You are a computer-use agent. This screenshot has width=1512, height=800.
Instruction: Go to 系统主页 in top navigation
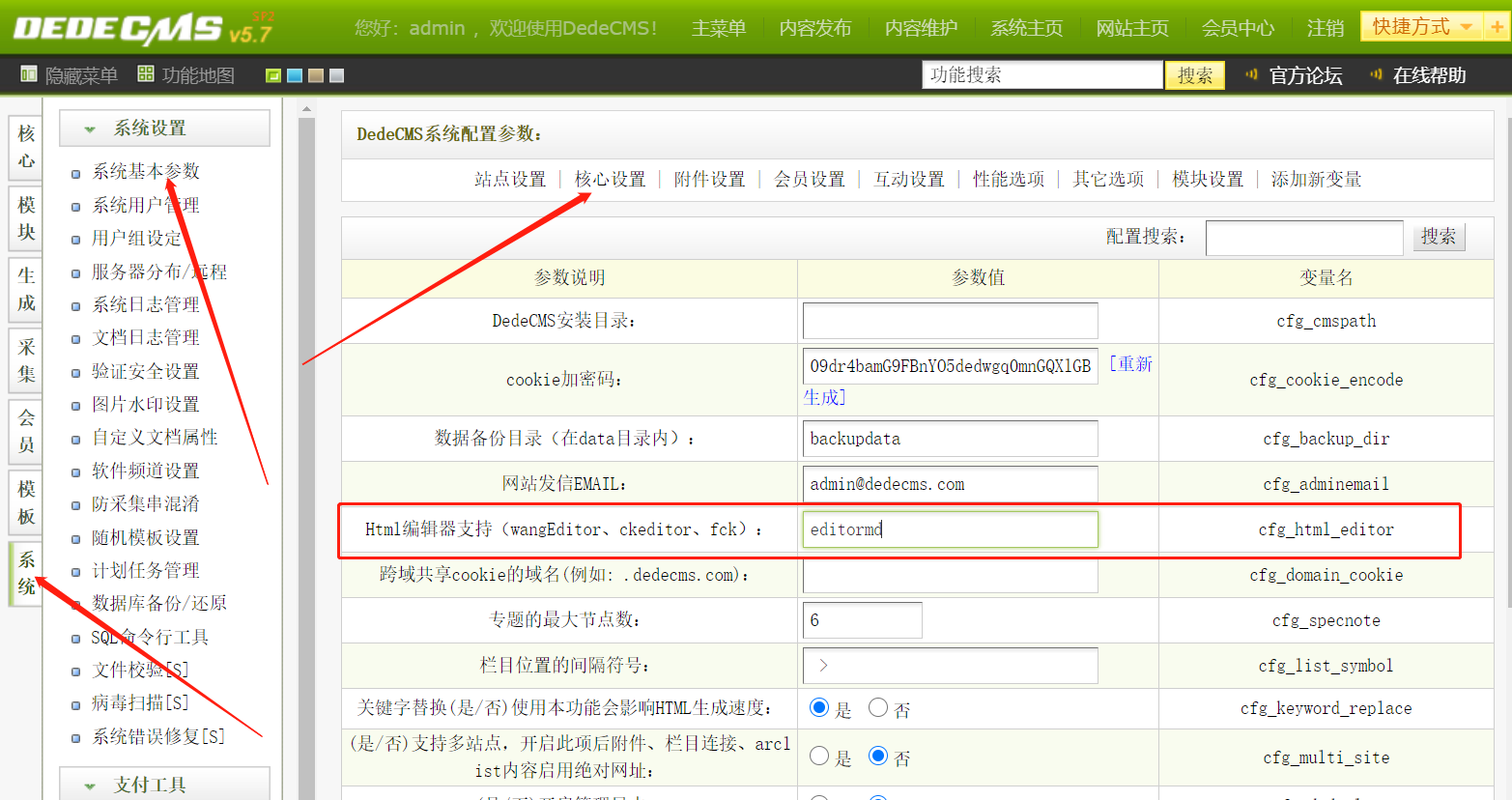(1027, 28)
